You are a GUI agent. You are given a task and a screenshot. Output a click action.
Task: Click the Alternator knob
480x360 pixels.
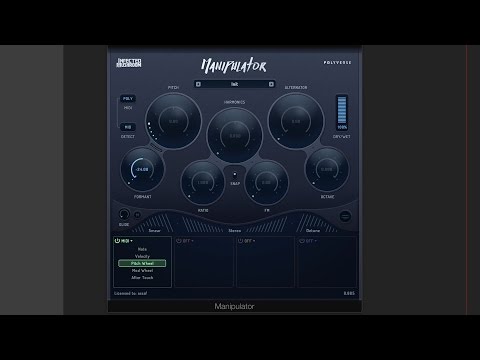296,121
